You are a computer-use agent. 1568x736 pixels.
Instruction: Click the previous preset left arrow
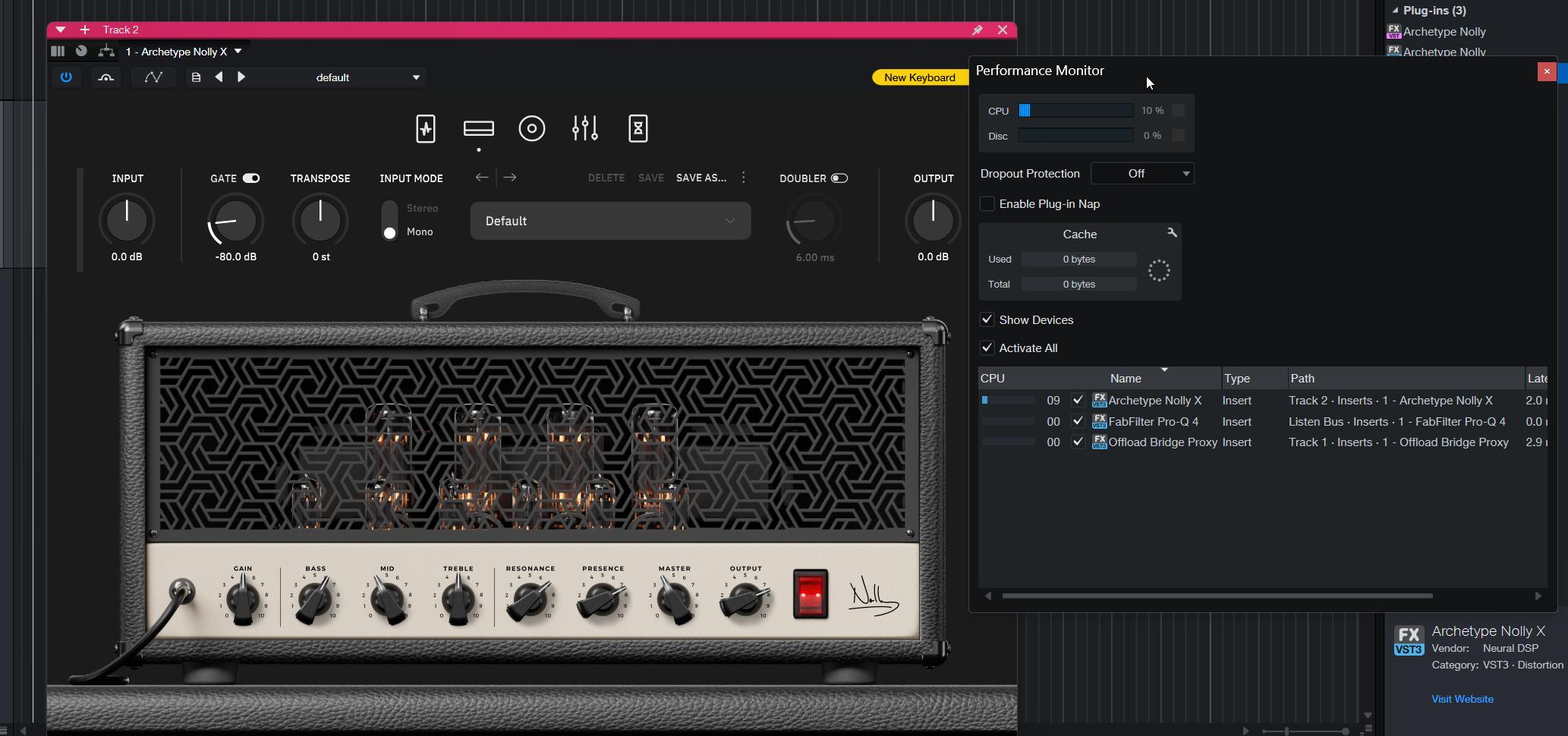pos(482,177)
